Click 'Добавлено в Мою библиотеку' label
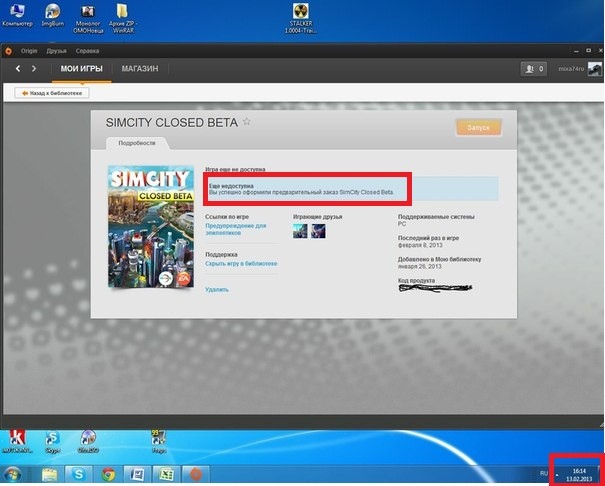Image resolution: width=605 pixels, height=486 pixels. tap(439, 259)
